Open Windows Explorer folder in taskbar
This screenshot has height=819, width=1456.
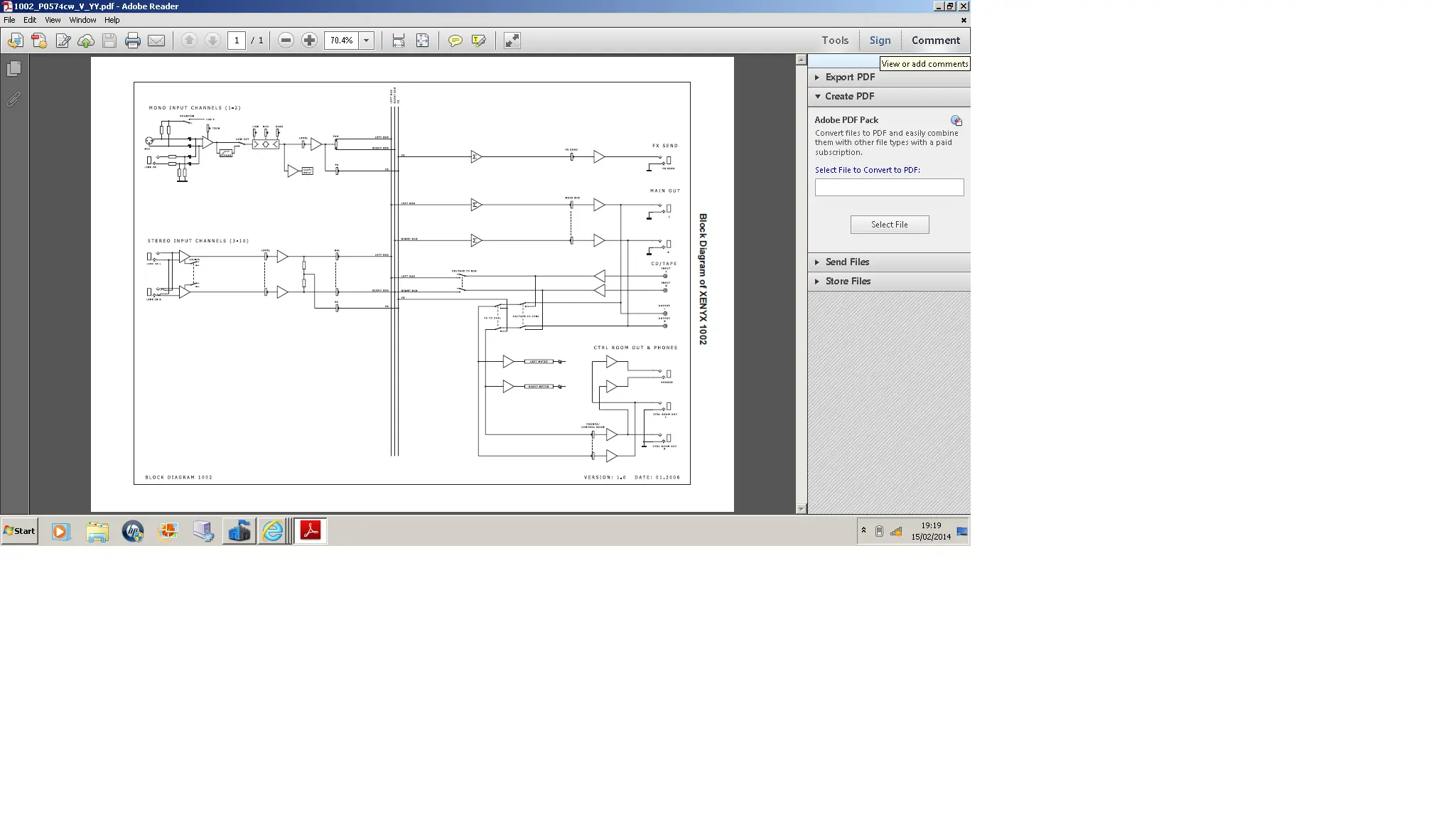point(97,531)
